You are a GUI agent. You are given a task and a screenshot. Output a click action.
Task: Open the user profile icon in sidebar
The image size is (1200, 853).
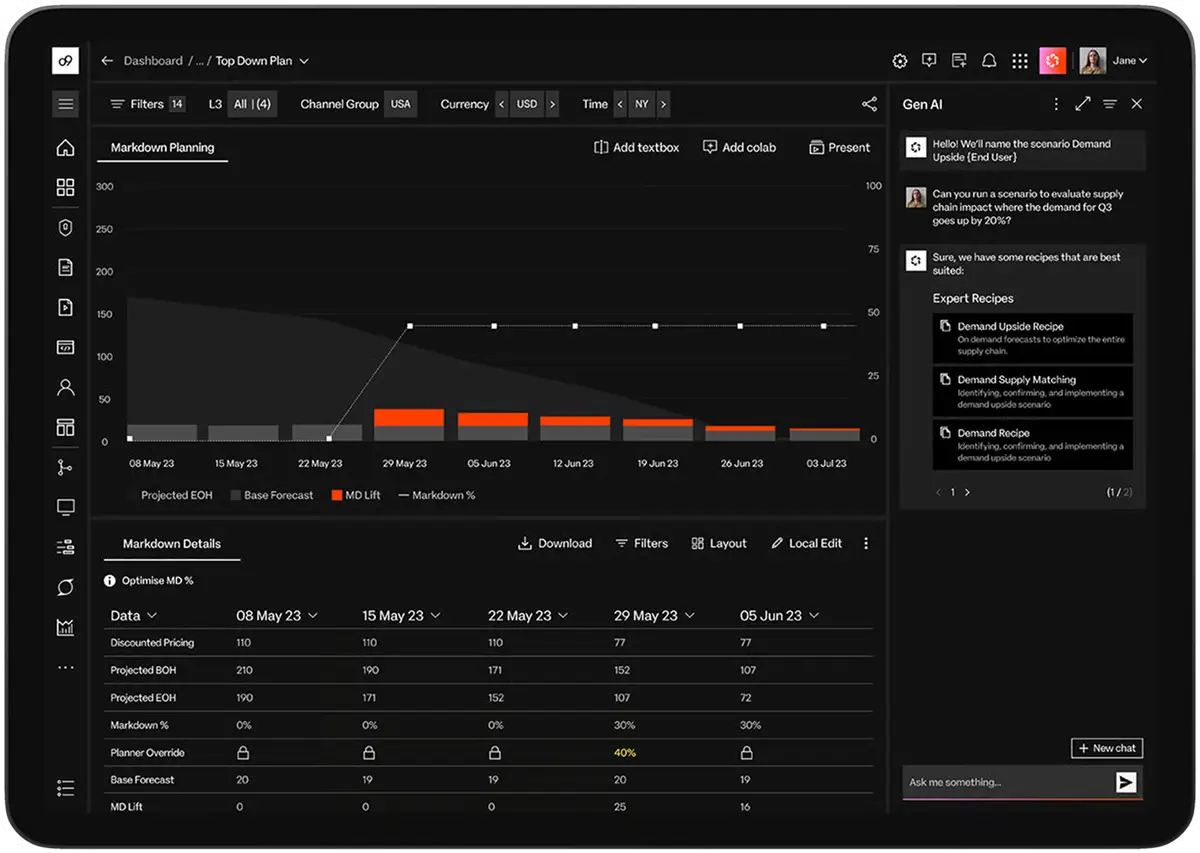pyautogui.click(x=66, y=387)
